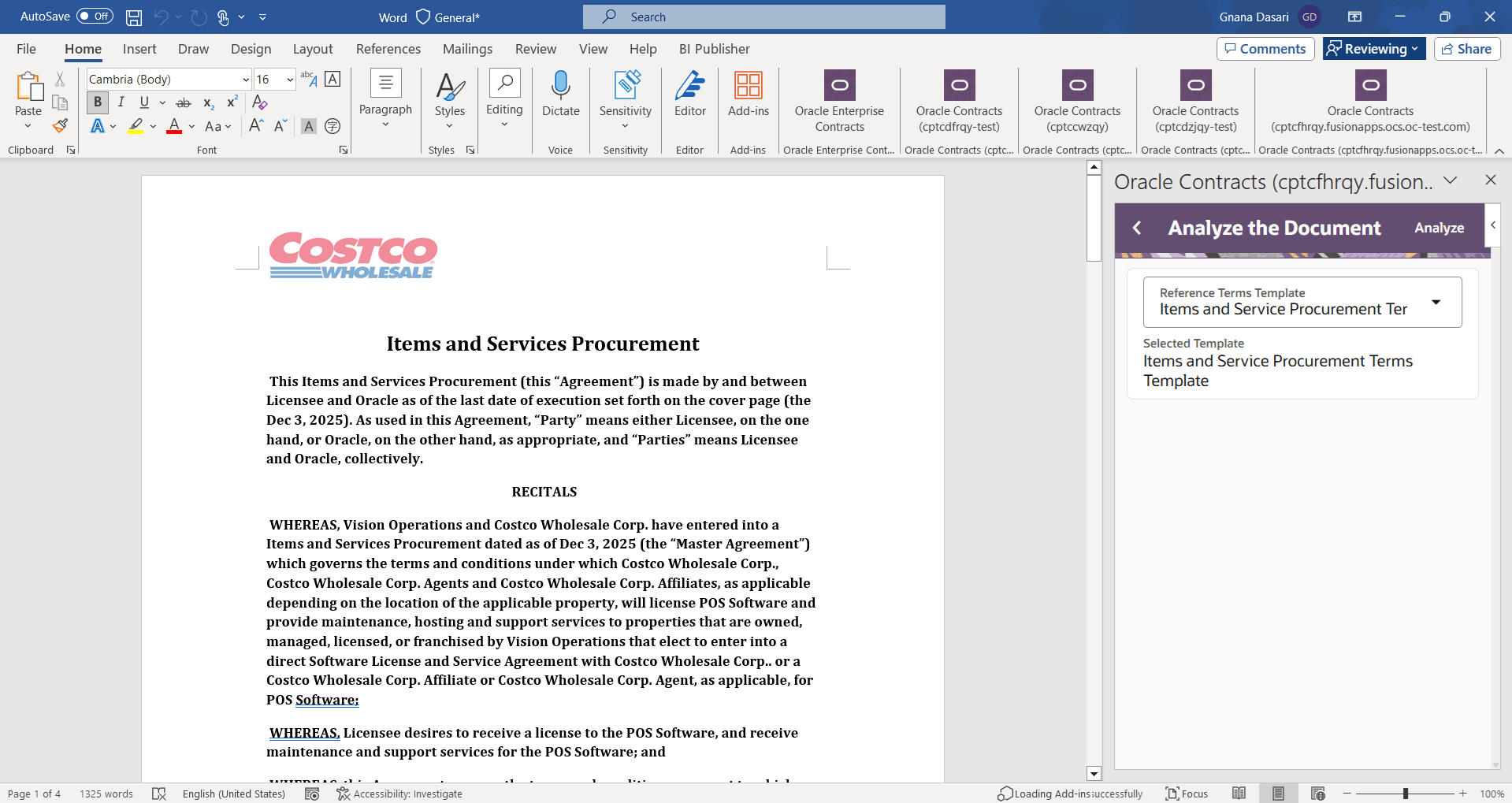Open the Reviewing mode dropdown

coord(1373,48)
